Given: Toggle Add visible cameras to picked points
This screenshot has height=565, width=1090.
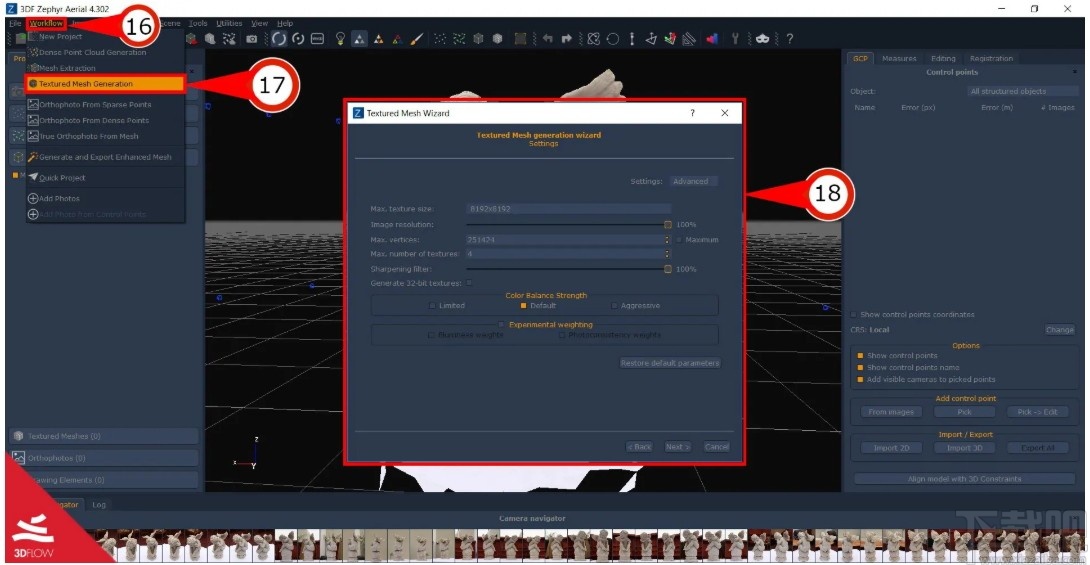Looking at the screenshot, I should [861, 379].
